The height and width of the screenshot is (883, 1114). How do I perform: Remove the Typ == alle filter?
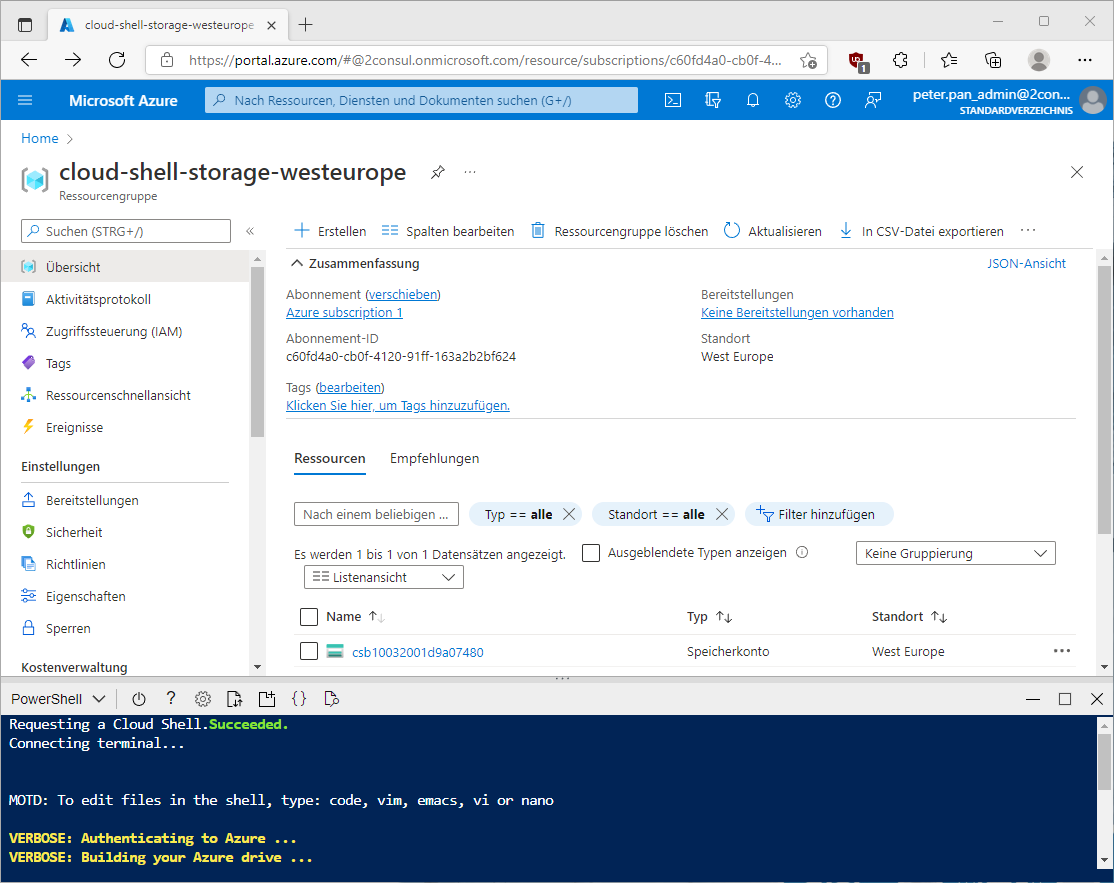tap(569, 514)
